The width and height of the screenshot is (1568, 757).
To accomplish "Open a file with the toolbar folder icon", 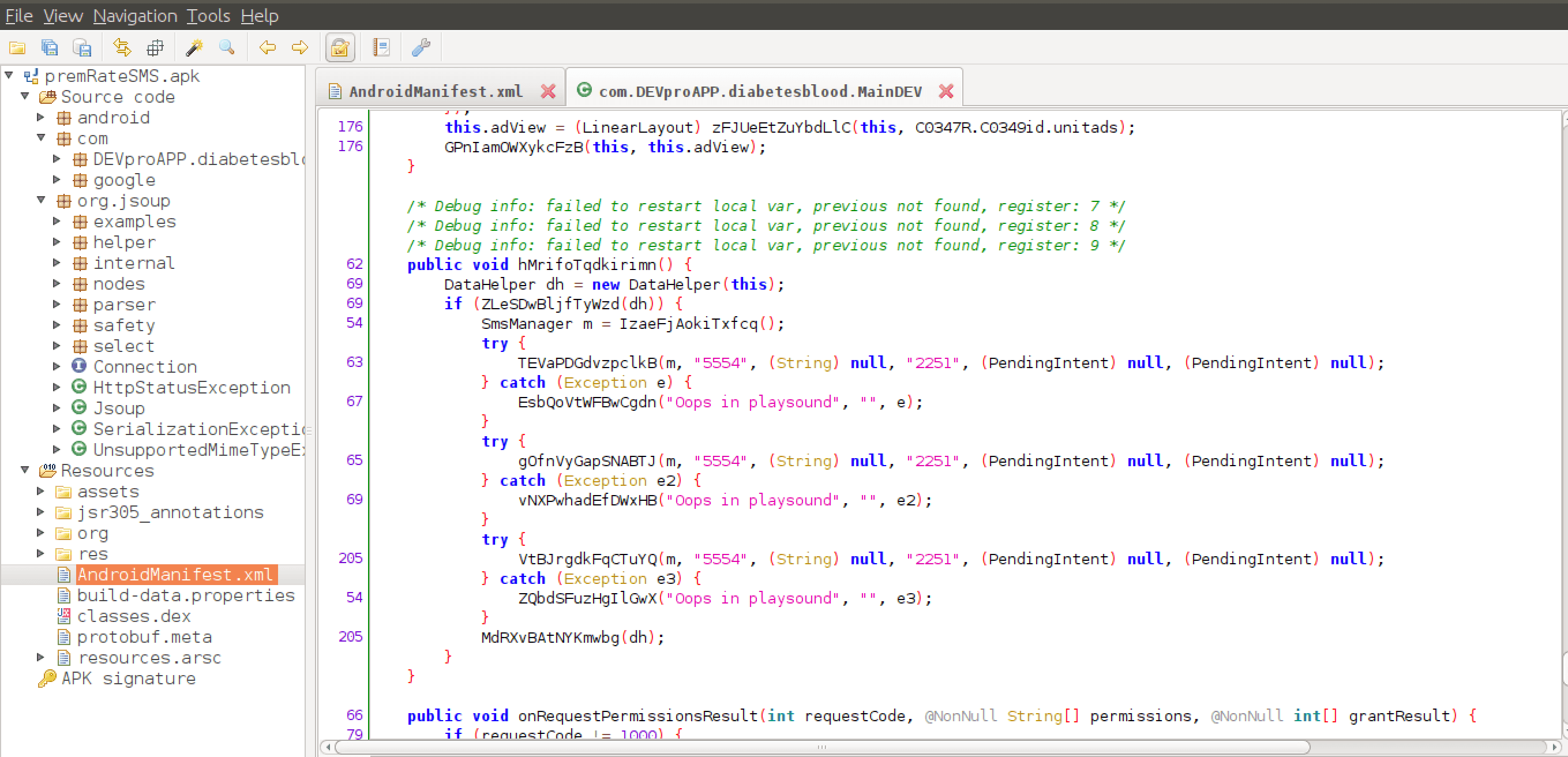I will pyautogui.click(x=17, y=47).
